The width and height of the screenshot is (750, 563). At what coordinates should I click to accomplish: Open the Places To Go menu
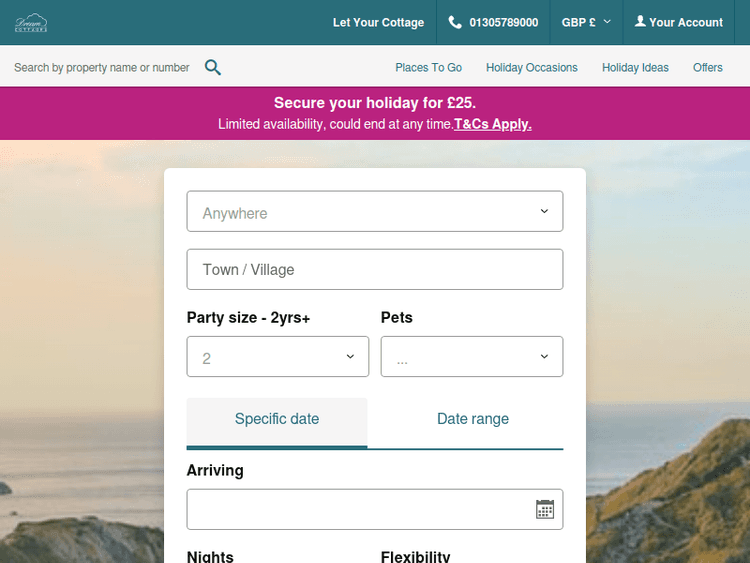[428, 68]
